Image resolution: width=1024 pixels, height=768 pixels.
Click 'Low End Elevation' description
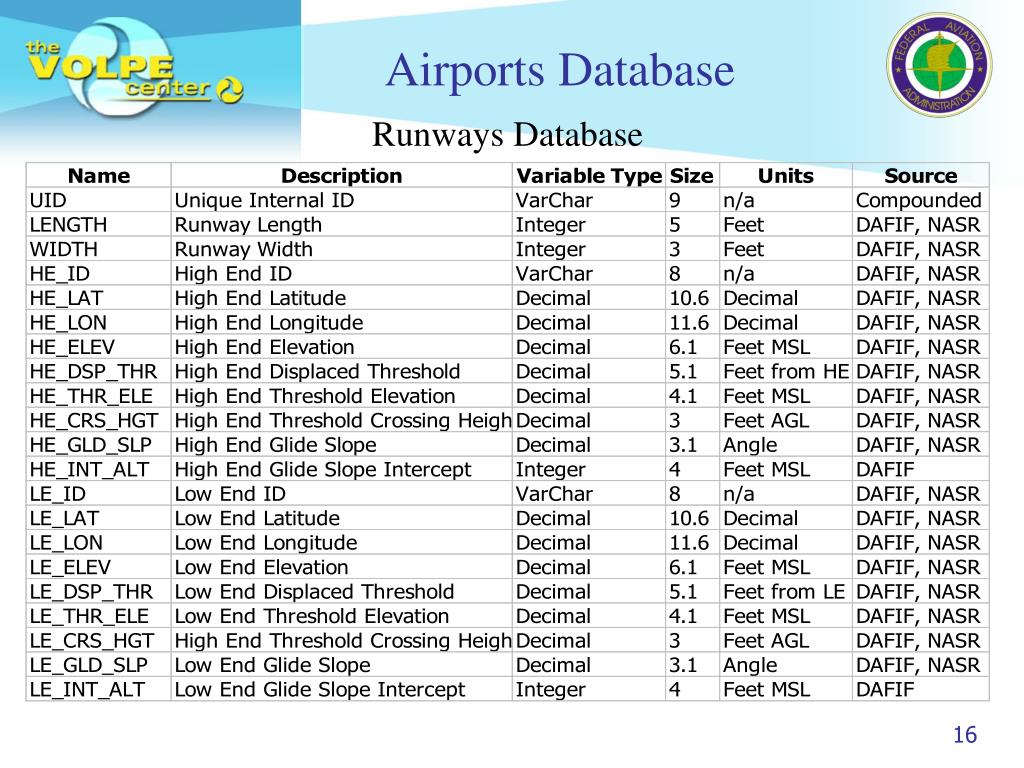[342, 568]
